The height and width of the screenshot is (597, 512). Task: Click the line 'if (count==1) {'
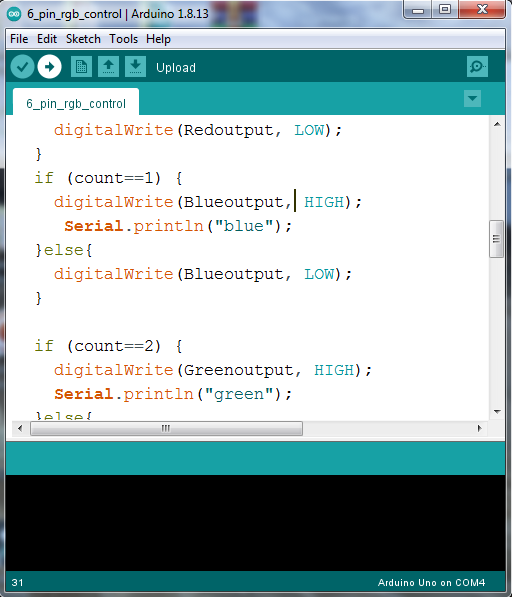[x=108, y=178]
